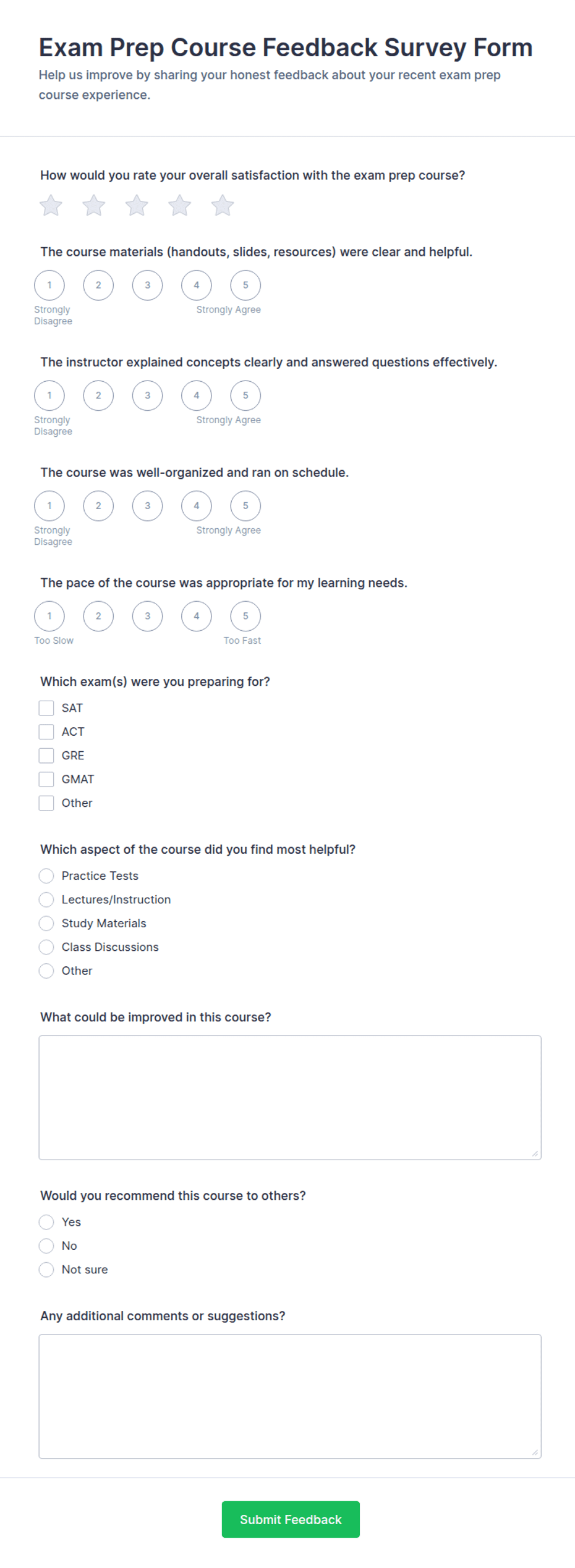
Task: Click the Submit Feedback button
Action: coord(291,1520)
